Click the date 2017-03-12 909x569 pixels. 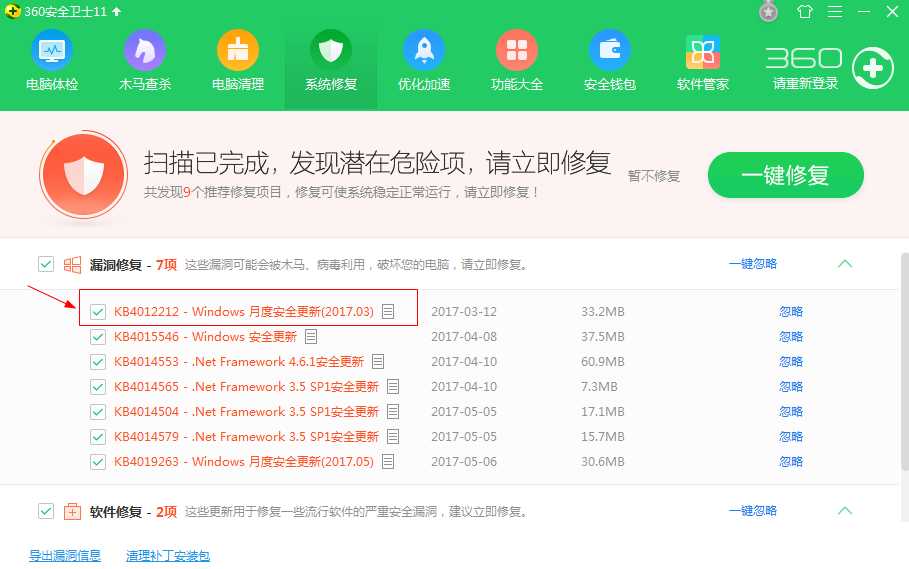[464, 312]
